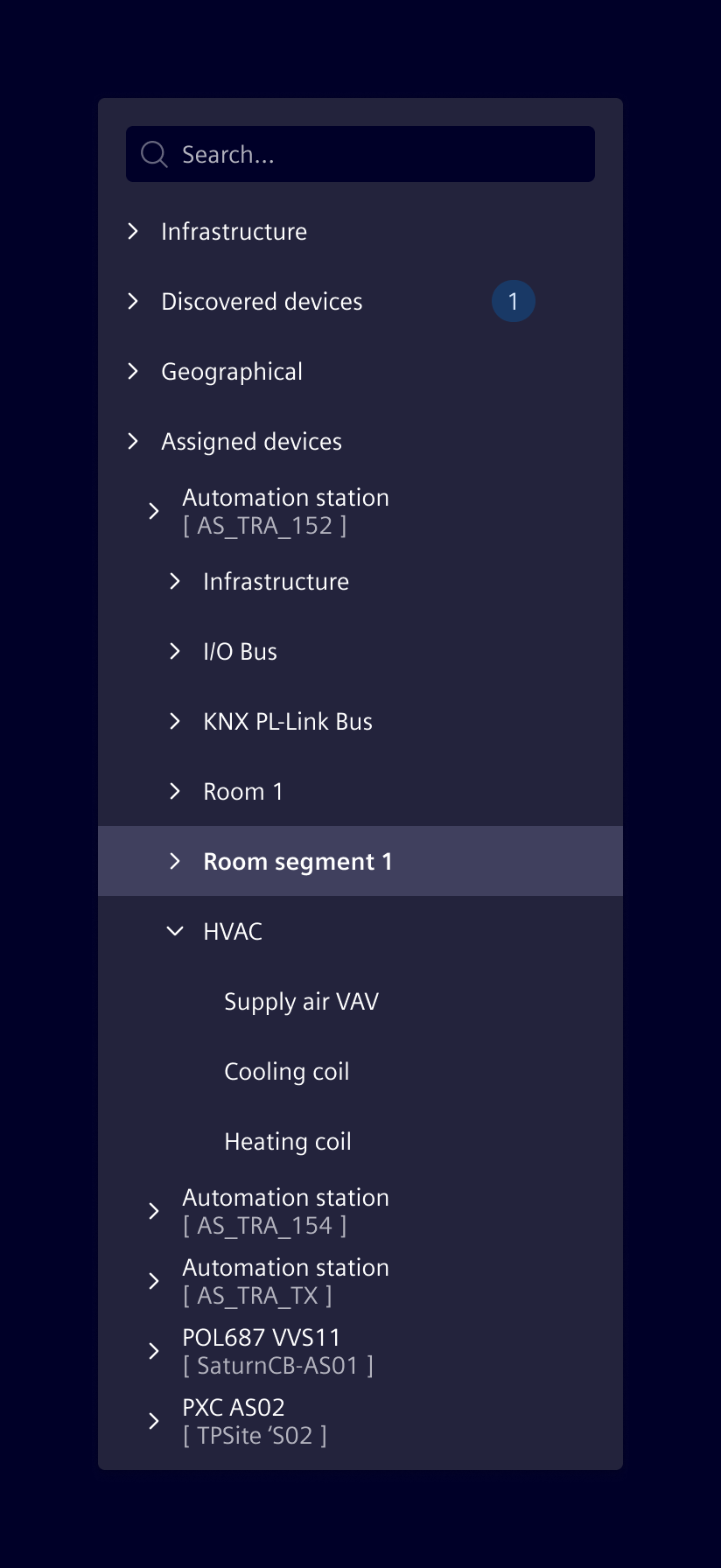Click the search magnifier icon
Viewport: 721px width, 1568px height.
(154, 154)
